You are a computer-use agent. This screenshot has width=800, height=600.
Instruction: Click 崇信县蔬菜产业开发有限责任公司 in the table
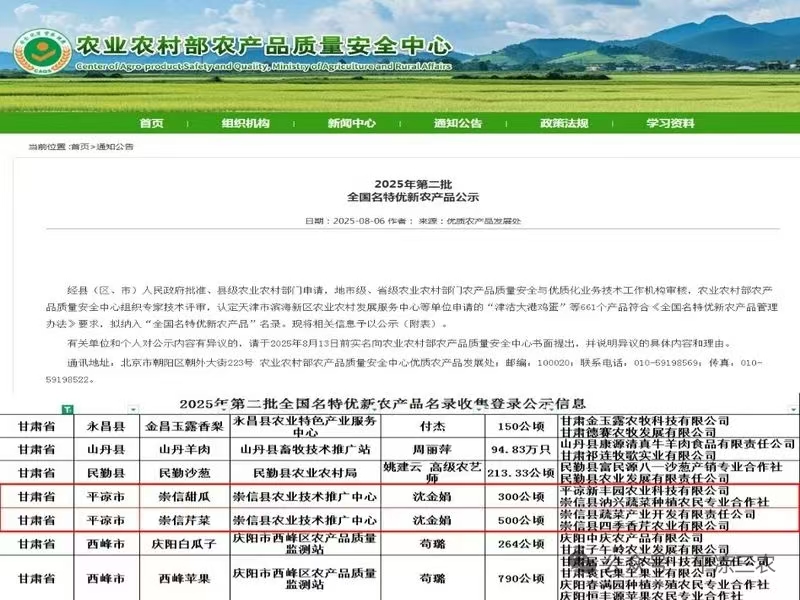(658, 514)
